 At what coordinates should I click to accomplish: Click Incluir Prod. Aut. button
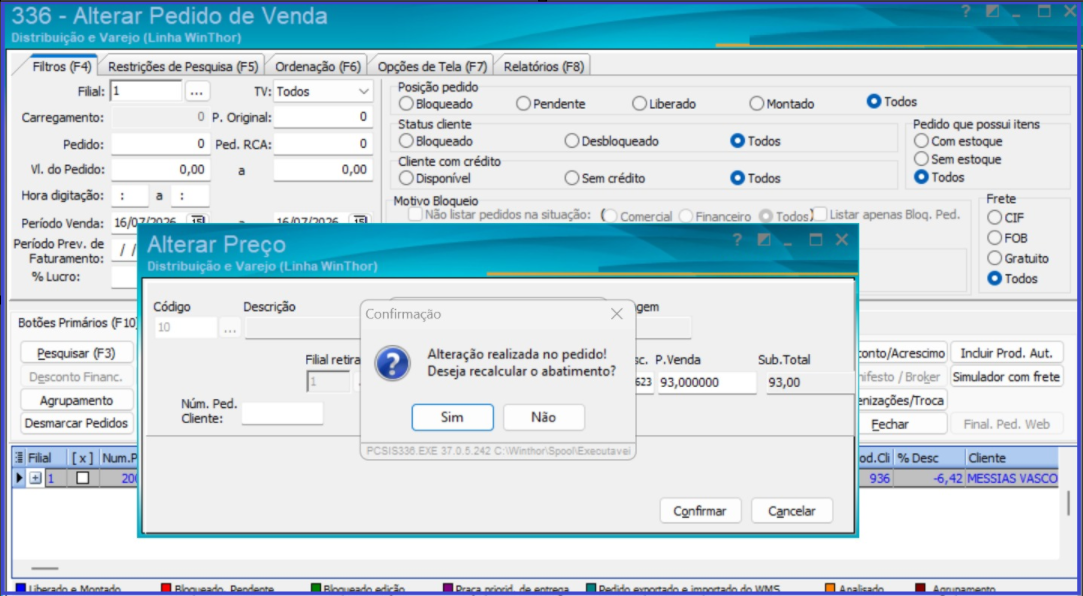[x=1006, y=353]
